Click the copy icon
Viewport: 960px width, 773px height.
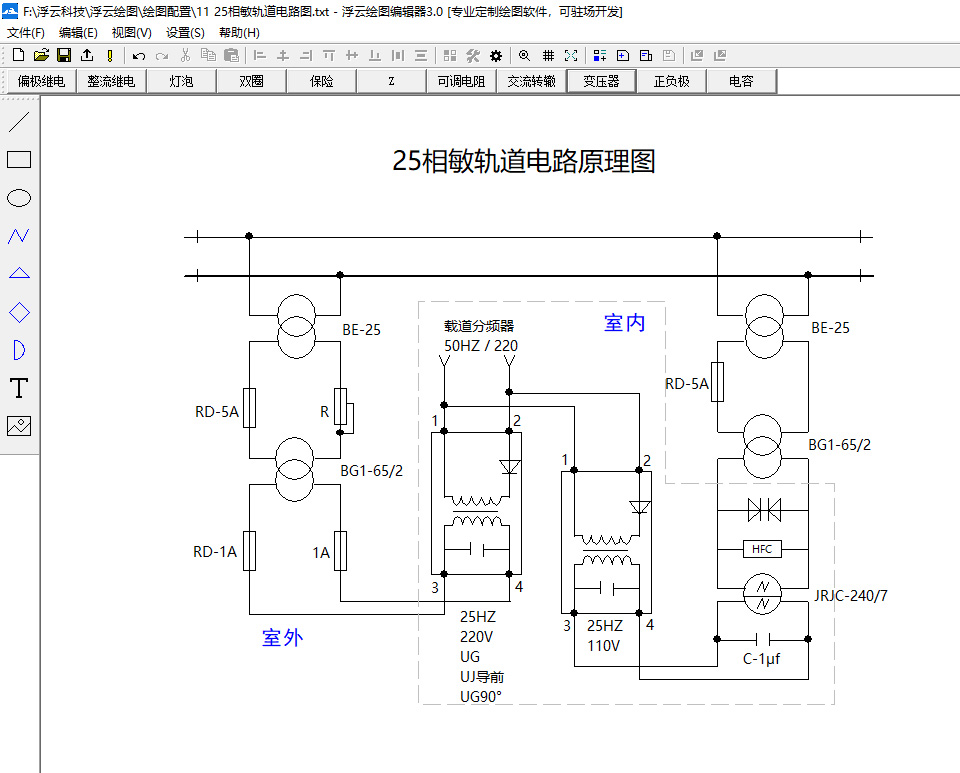(208, 55)
